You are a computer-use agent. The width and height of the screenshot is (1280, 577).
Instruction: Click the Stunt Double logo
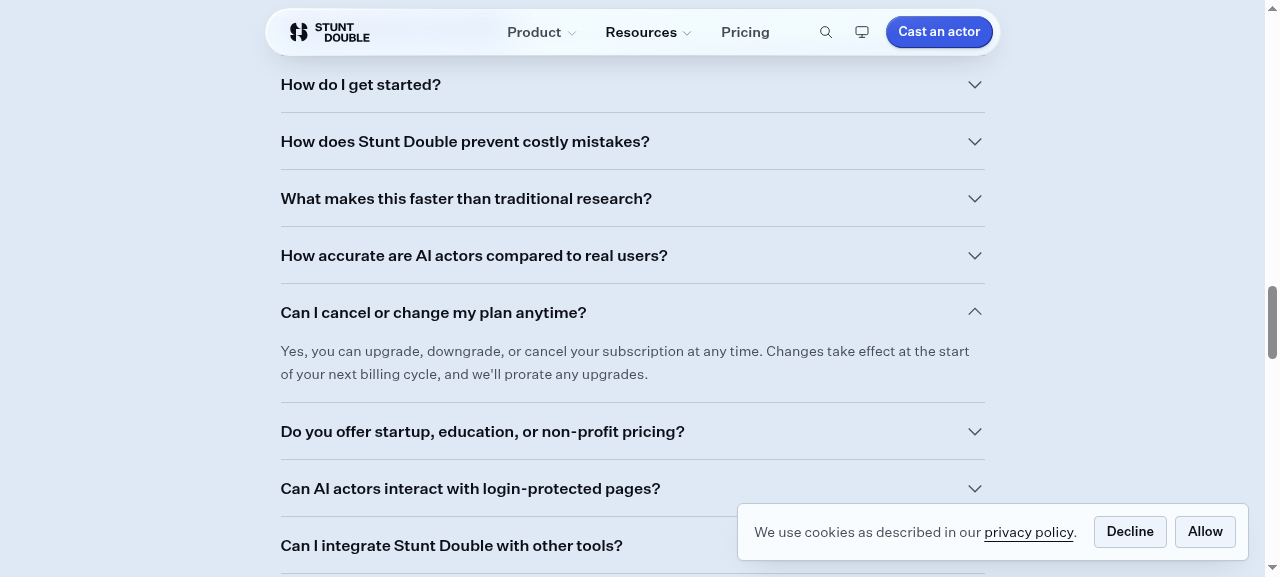coord(329,32)
